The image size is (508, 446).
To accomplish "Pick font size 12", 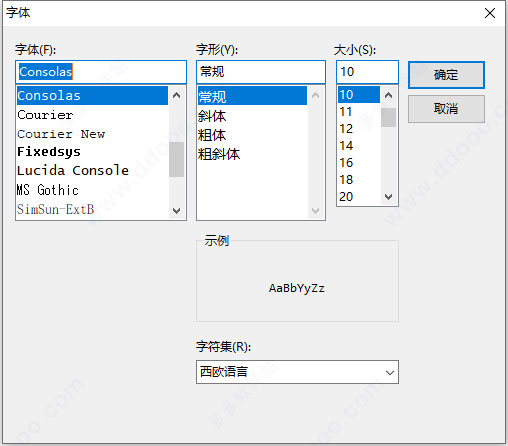I will click(x=359, y=129).
